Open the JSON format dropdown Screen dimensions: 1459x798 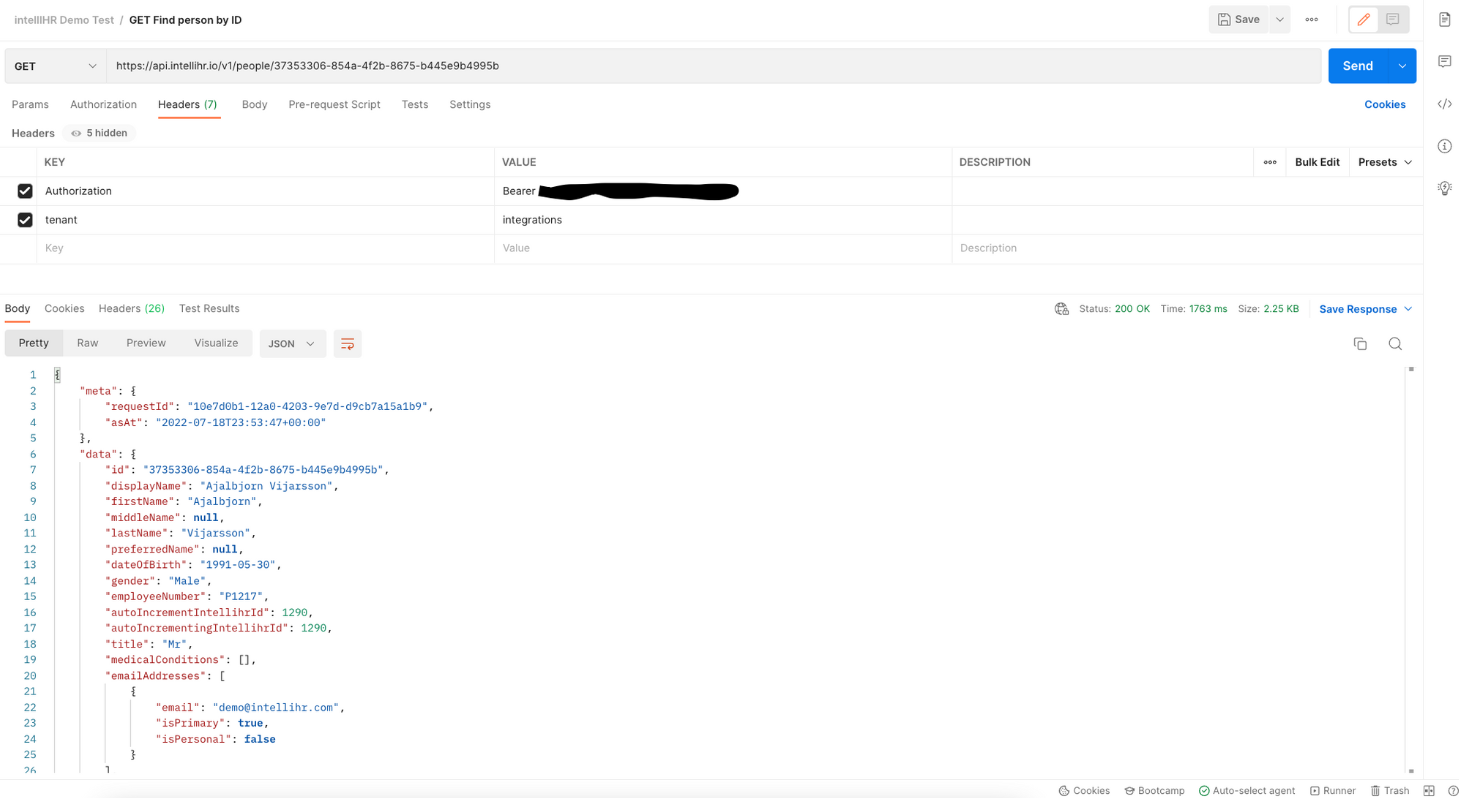[292, 343]
